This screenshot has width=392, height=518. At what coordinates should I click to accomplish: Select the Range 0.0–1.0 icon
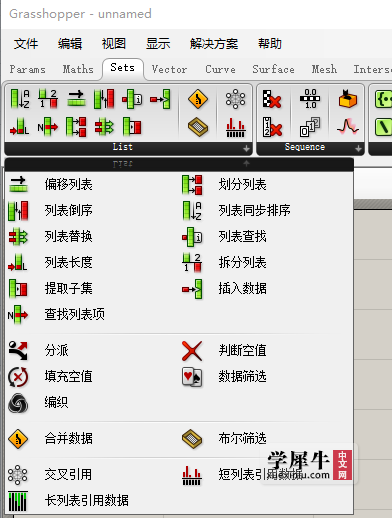(310, 99)
